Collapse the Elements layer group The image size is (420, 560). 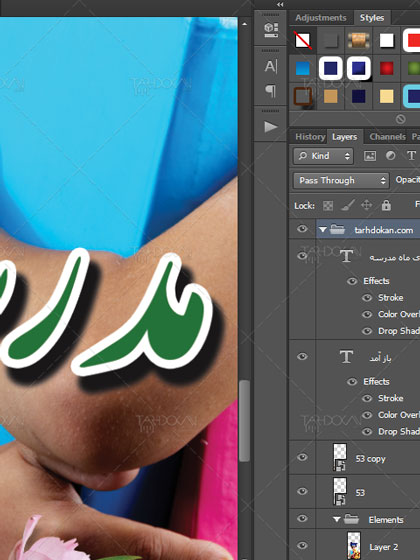336,519
